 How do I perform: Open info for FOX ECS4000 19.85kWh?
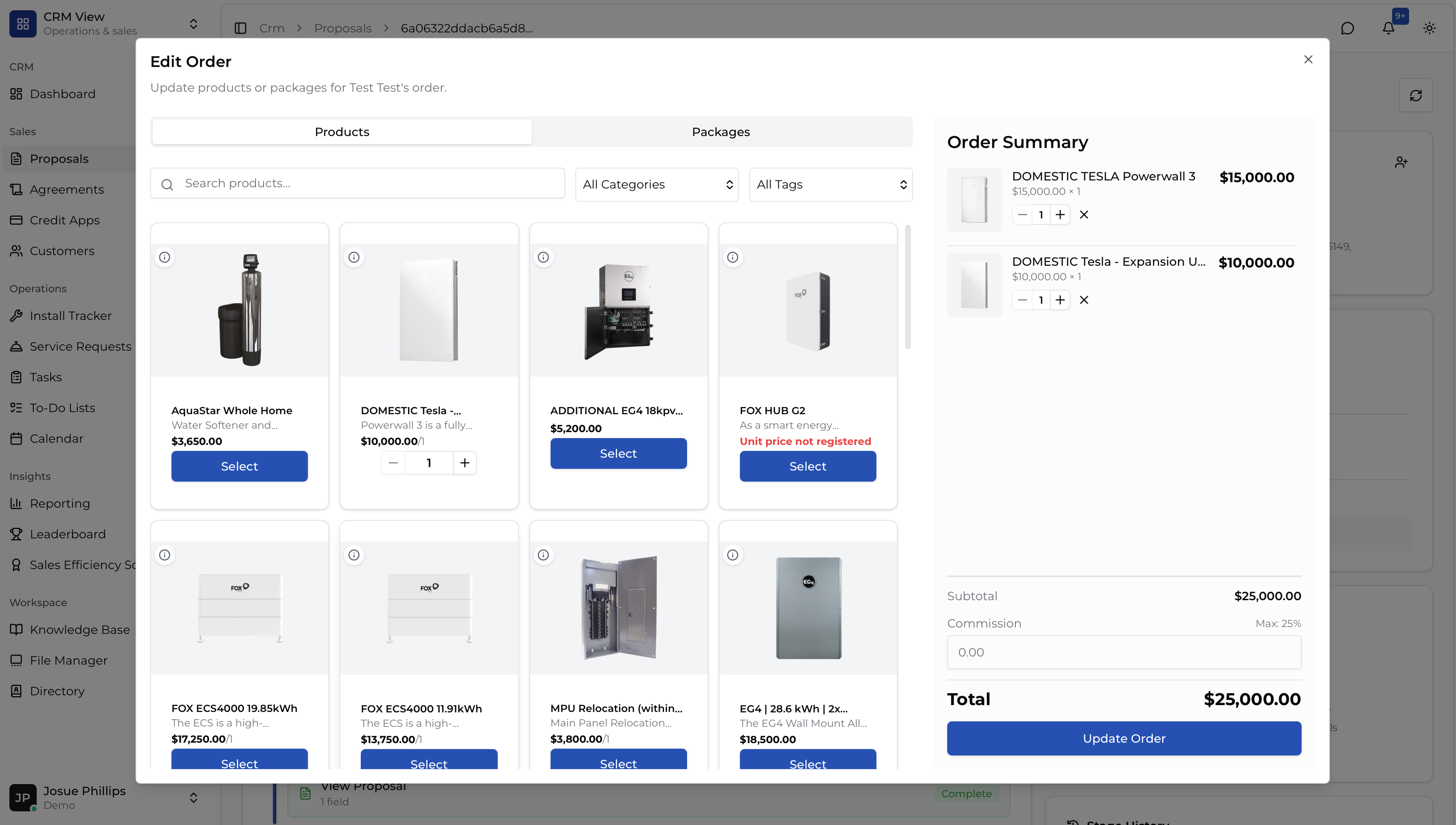pos(165,555)
